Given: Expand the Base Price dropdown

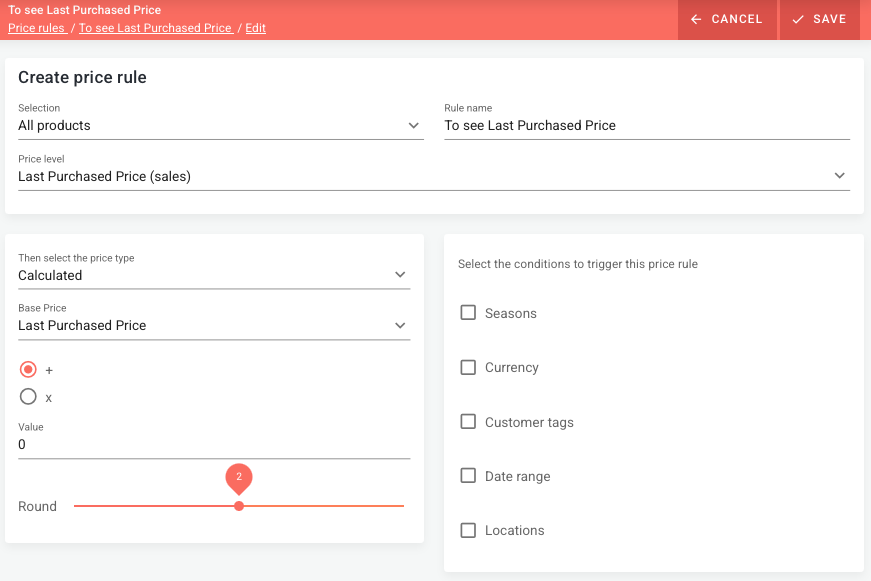Looking at the screenshot, I should point(400,325).
